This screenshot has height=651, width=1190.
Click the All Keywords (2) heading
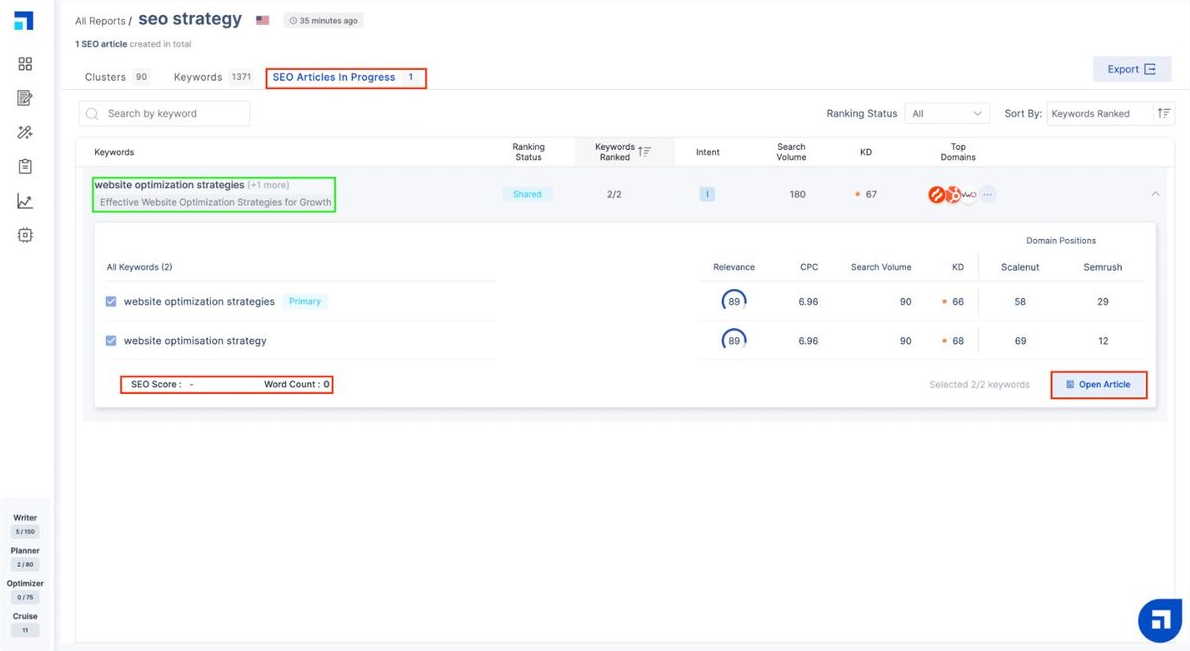coord(139,267)
